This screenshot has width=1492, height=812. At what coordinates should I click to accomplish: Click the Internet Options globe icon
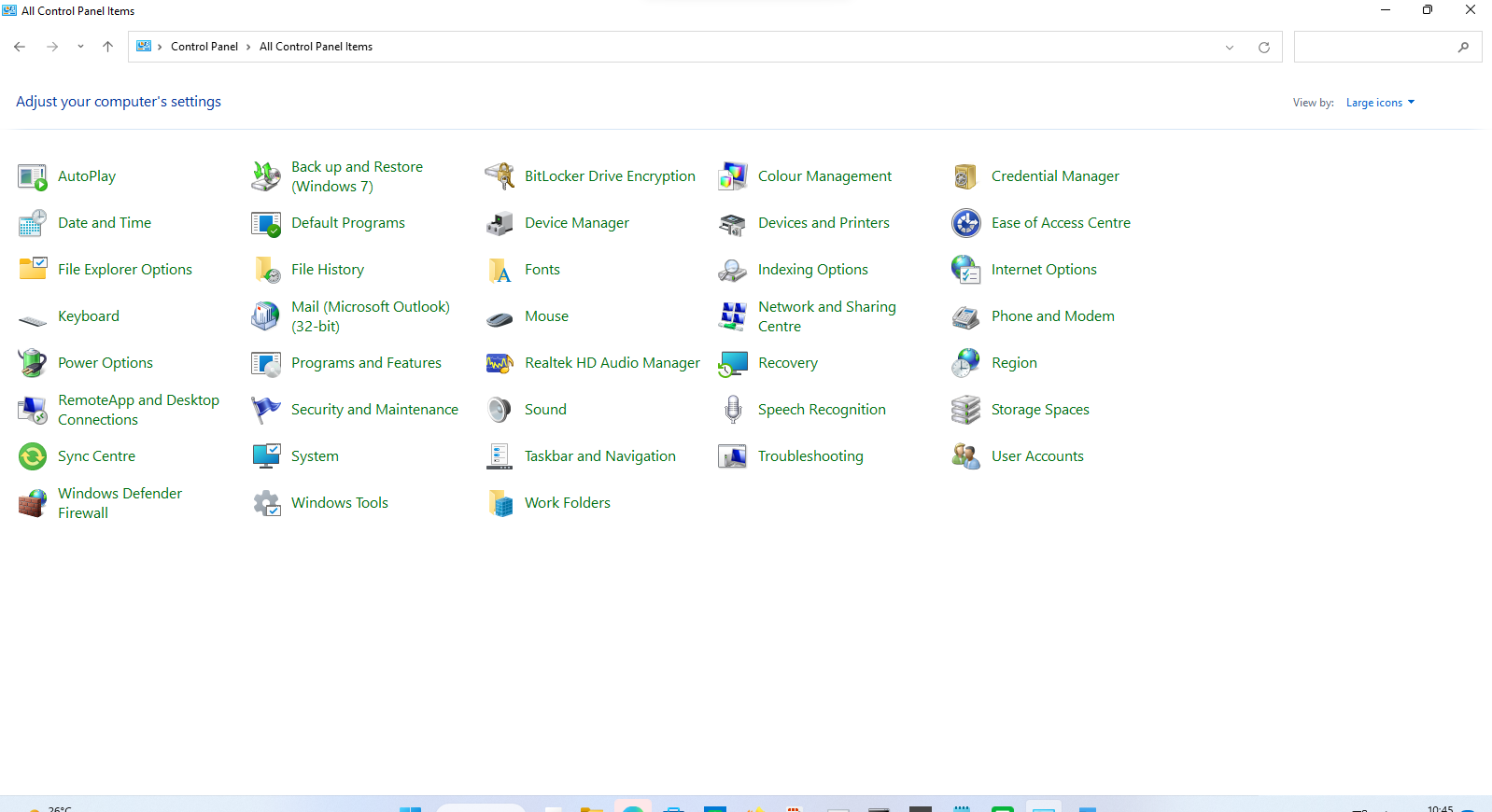click(x=966, y=270)
